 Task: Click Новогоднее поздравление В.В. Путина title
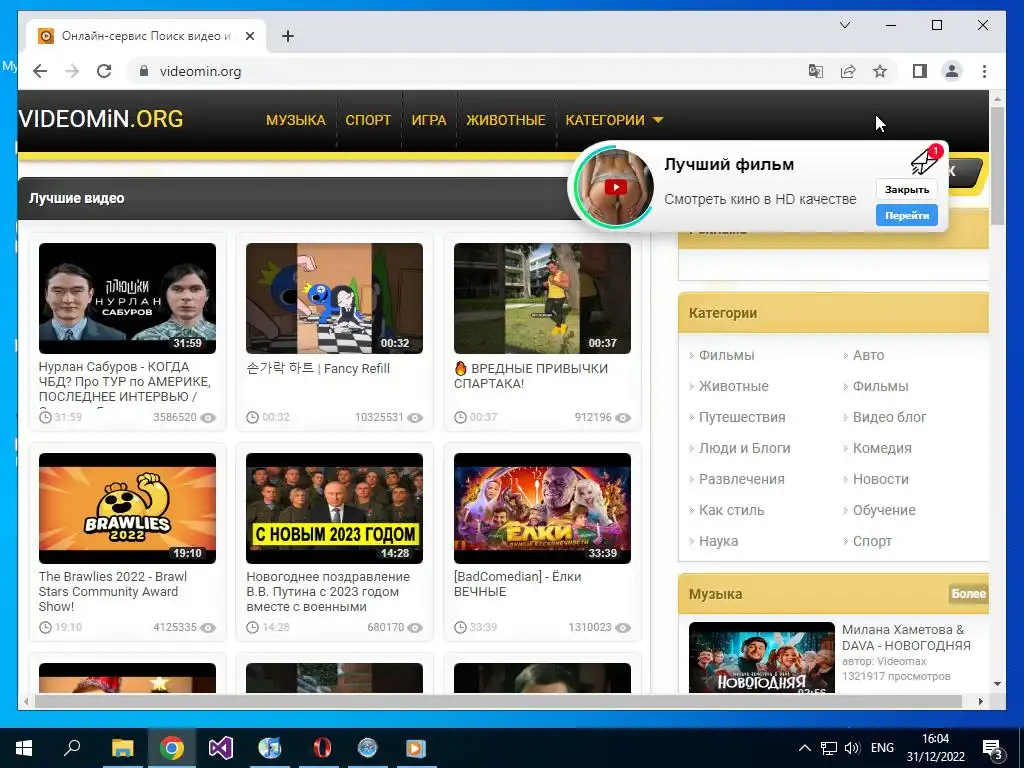pos(328,592)
